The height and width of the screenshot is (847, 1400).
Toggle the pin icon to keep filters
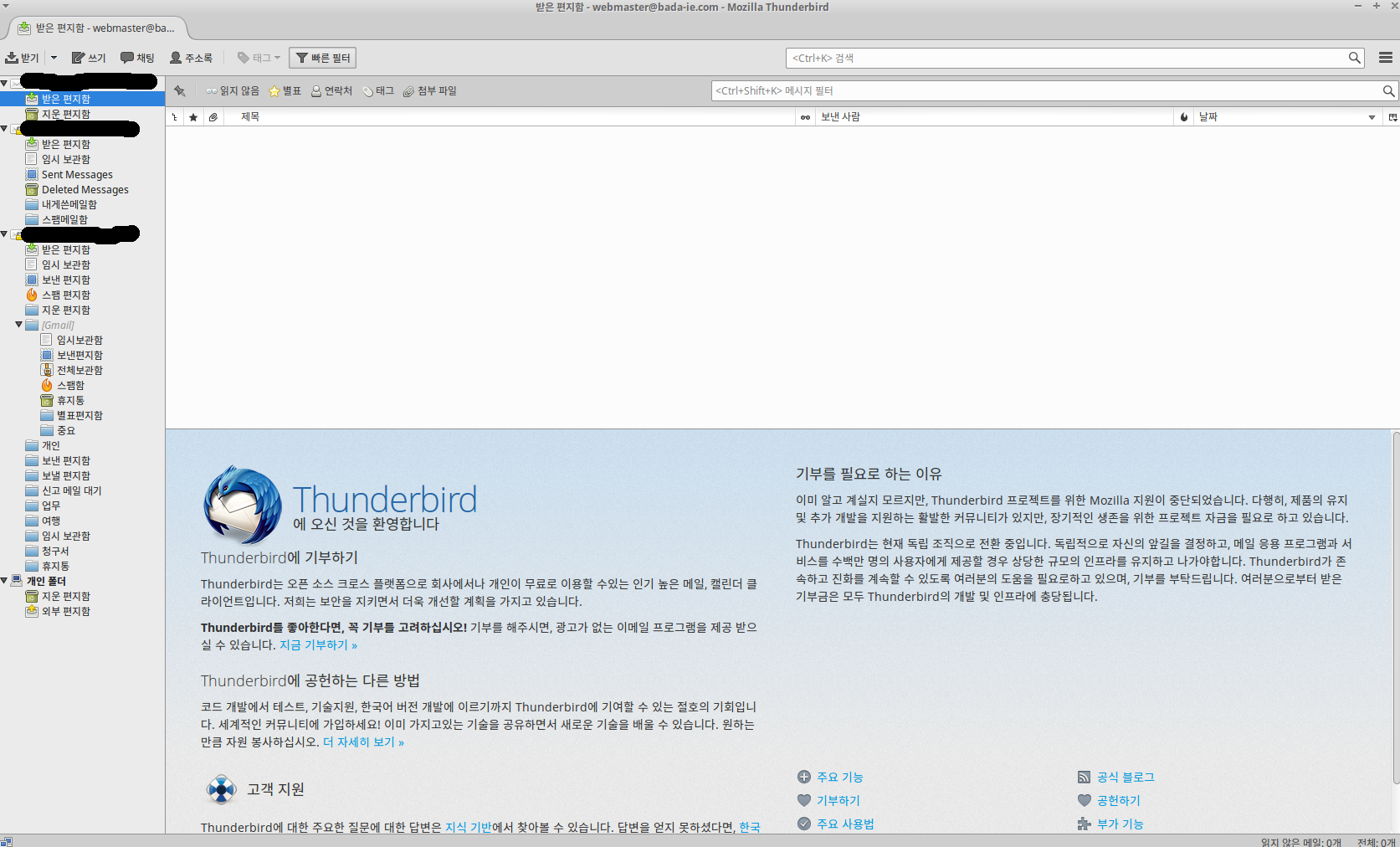[180, 91]
